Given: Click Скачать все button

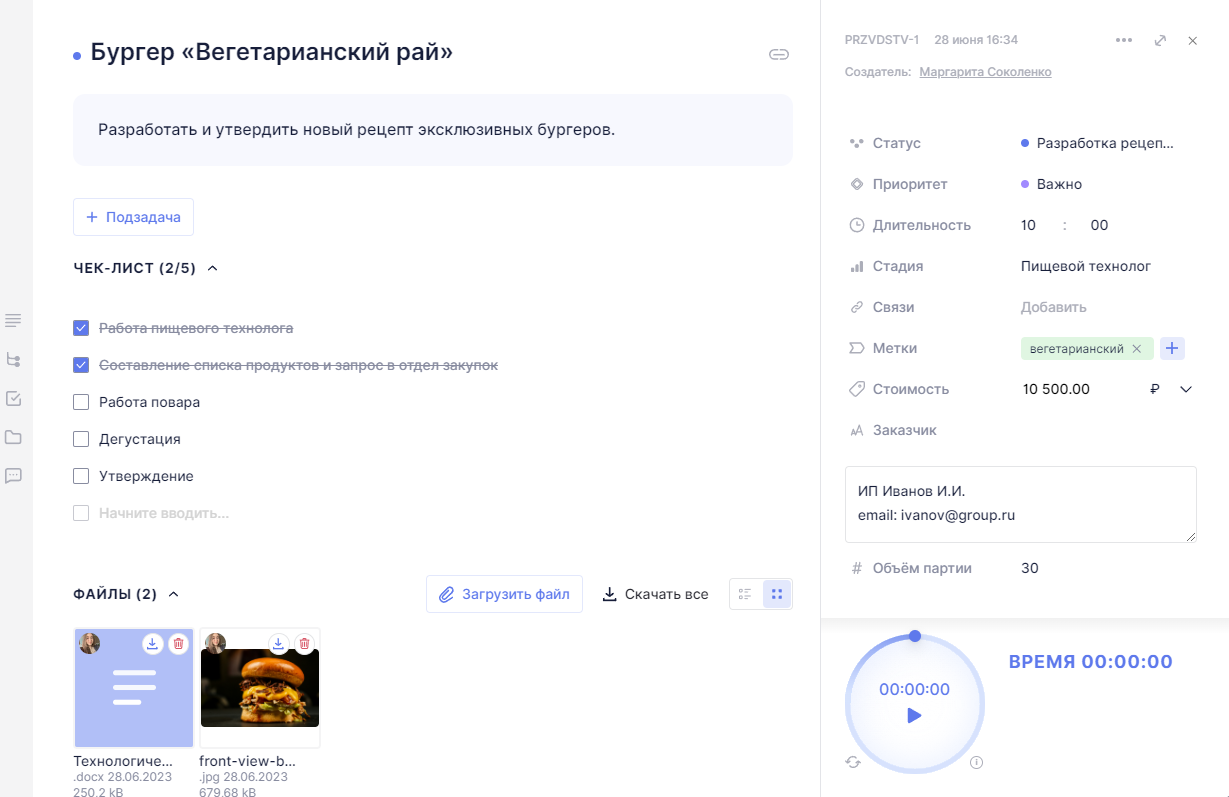Looking at the screenshot, I should point(656,594).
